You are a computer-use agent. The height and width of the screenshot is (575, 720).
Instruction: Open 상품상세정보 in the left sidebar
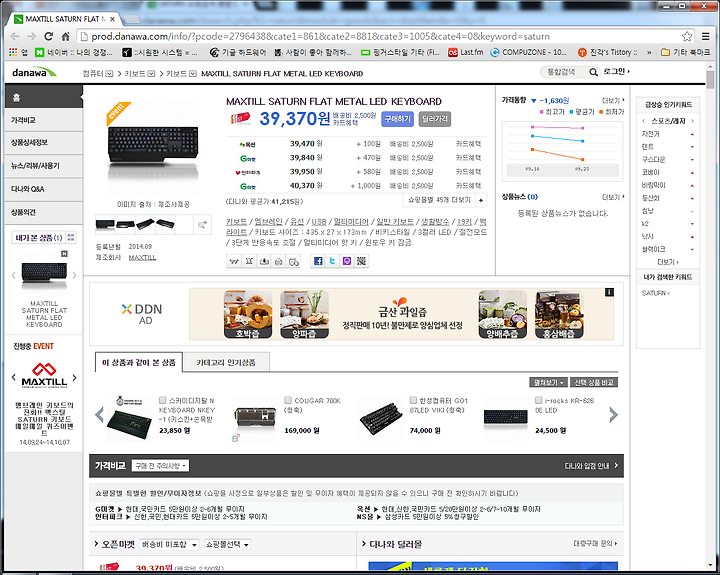point(44,143)
